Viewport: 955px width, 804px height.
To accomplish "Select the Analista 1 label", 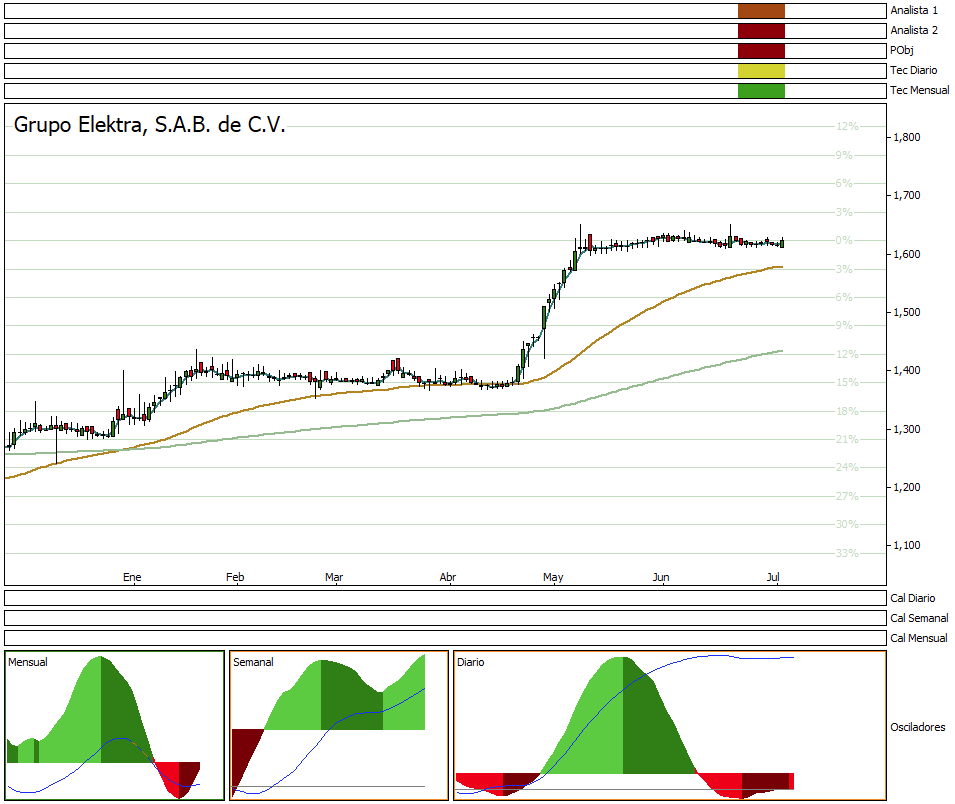I will [x=914, y=10].
